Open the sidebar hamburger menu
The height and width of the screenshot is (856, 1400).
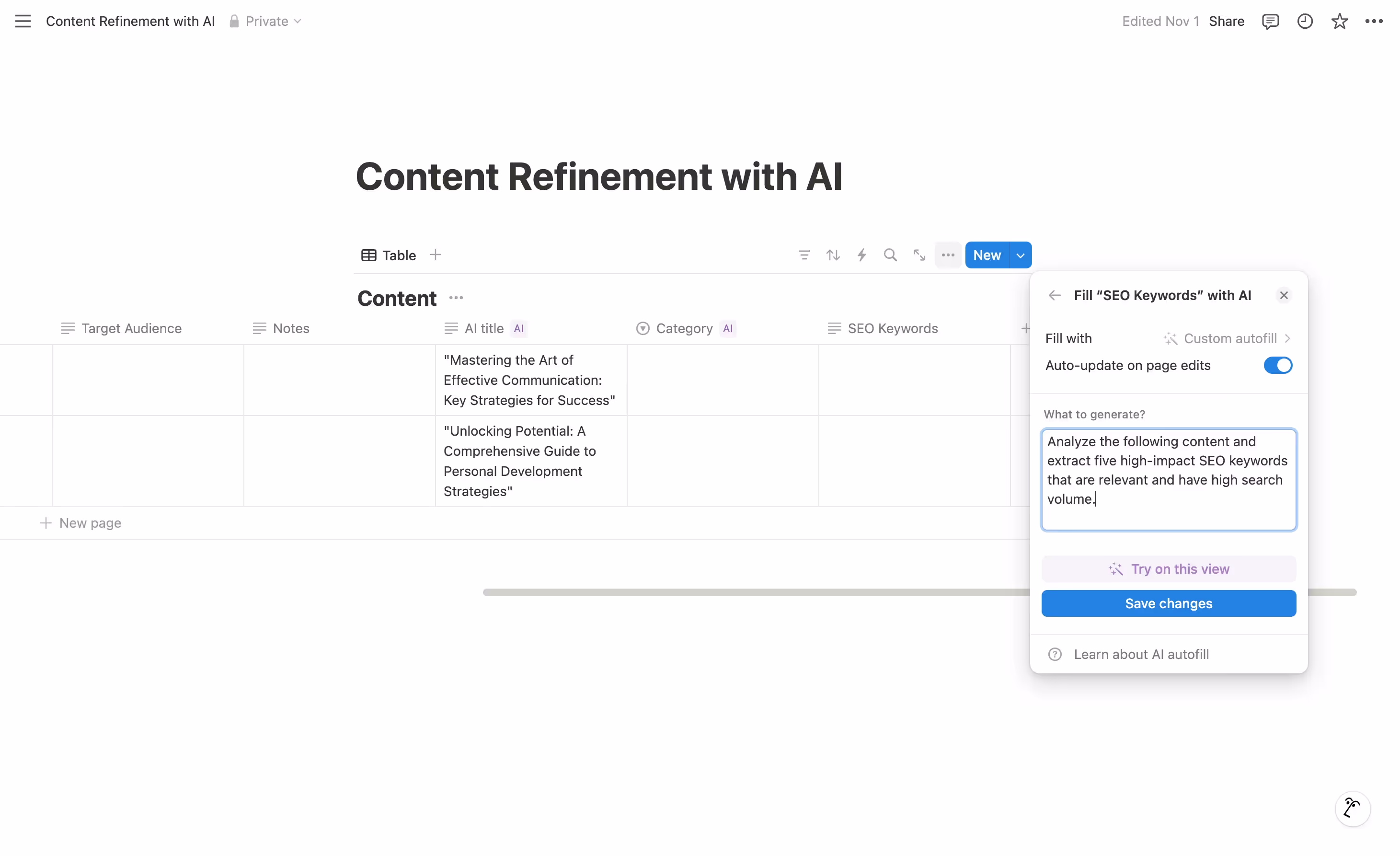[23, 21]
